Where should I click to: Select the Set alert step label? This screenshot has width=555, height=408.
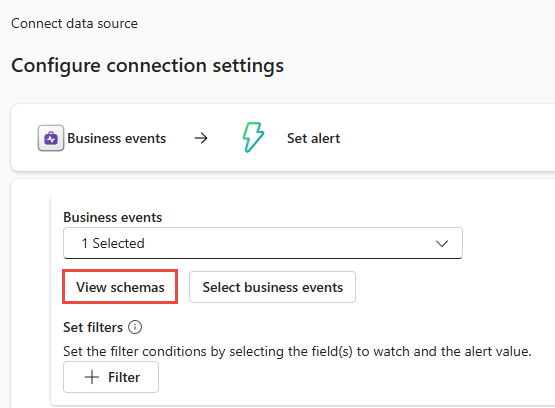313,138
